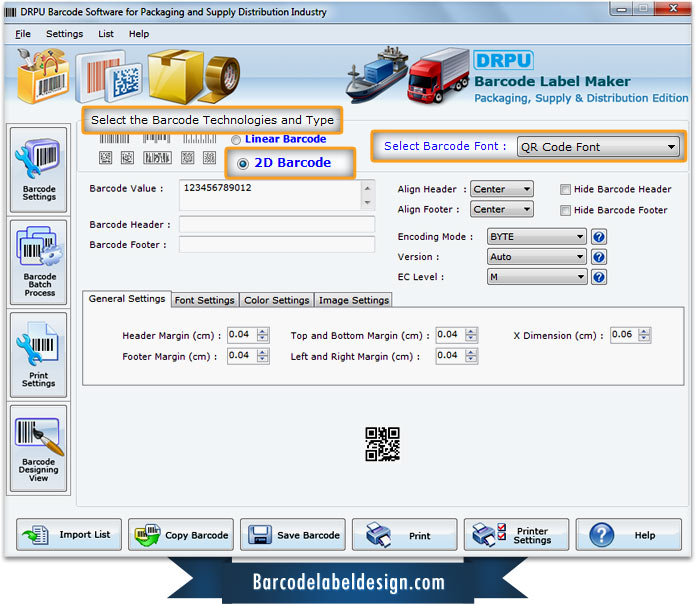This screenshot has height=604, width=696.
Task: Open Barcode Designing View sidebar icon
Action: coord(39,448)
